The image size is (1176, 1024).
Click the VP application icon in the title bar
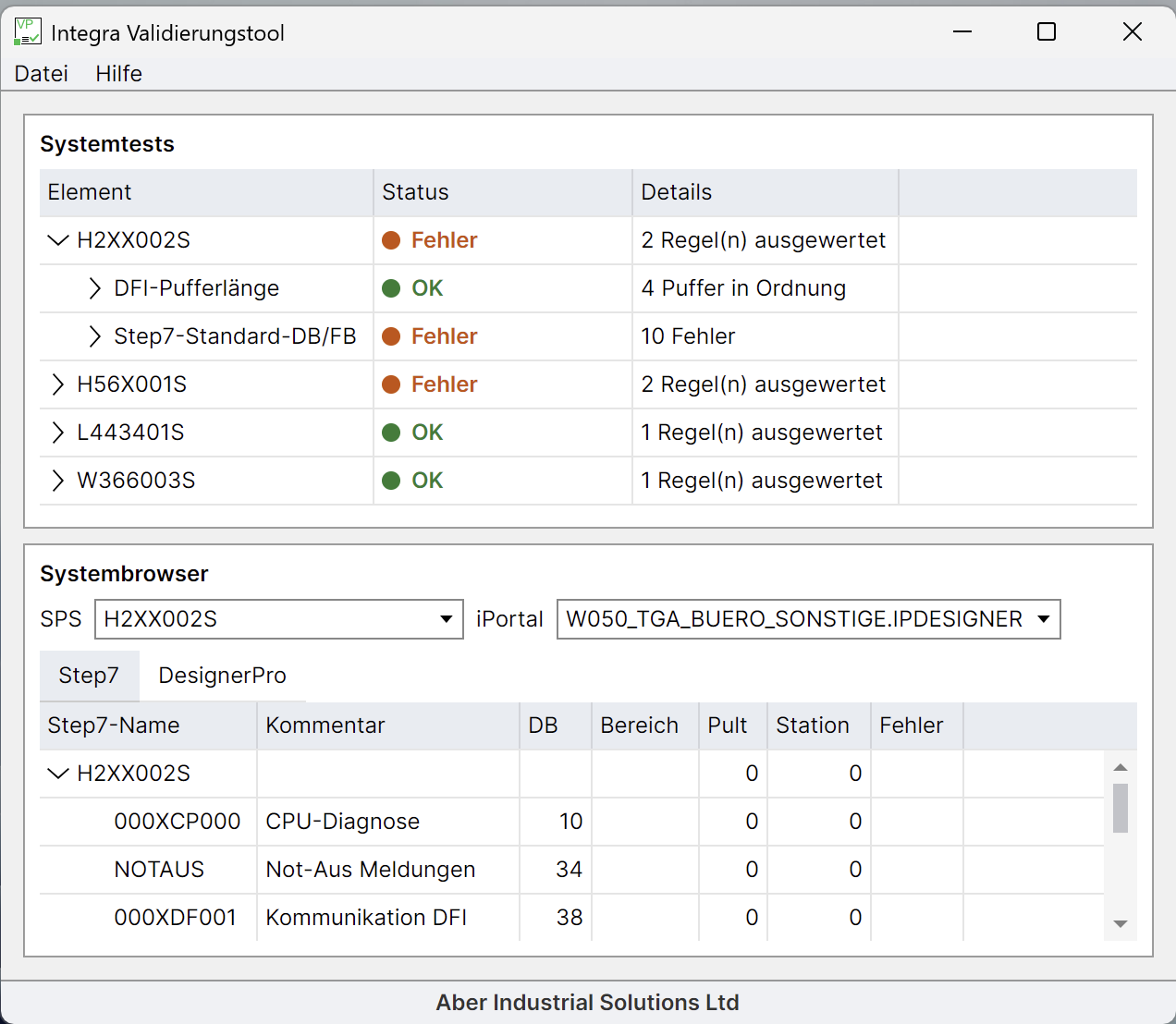tap(27, 31)
